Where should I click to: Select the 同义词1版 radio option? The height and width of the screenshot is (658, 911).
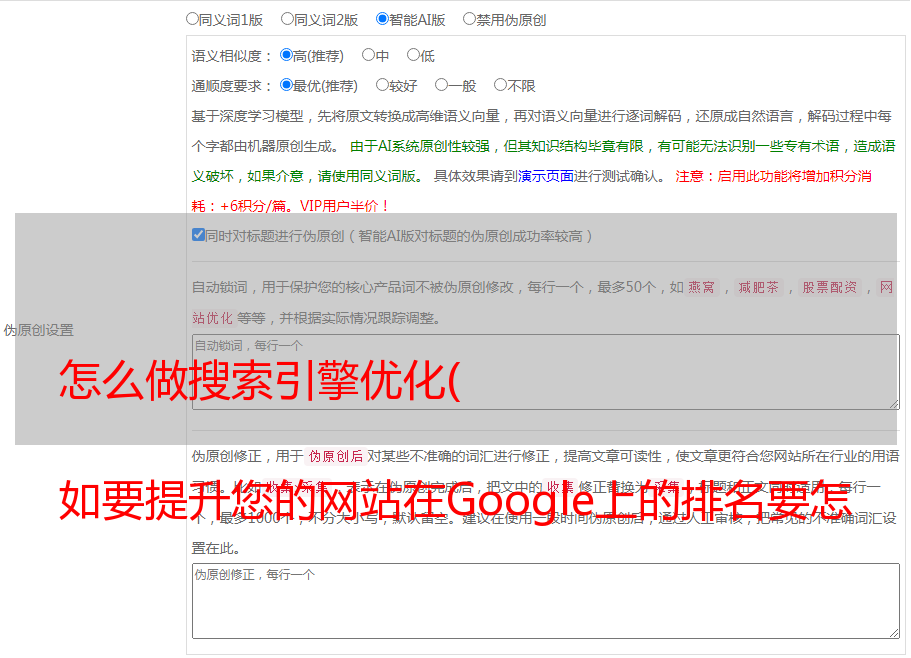pyautogui.click(x=193, y=19)
